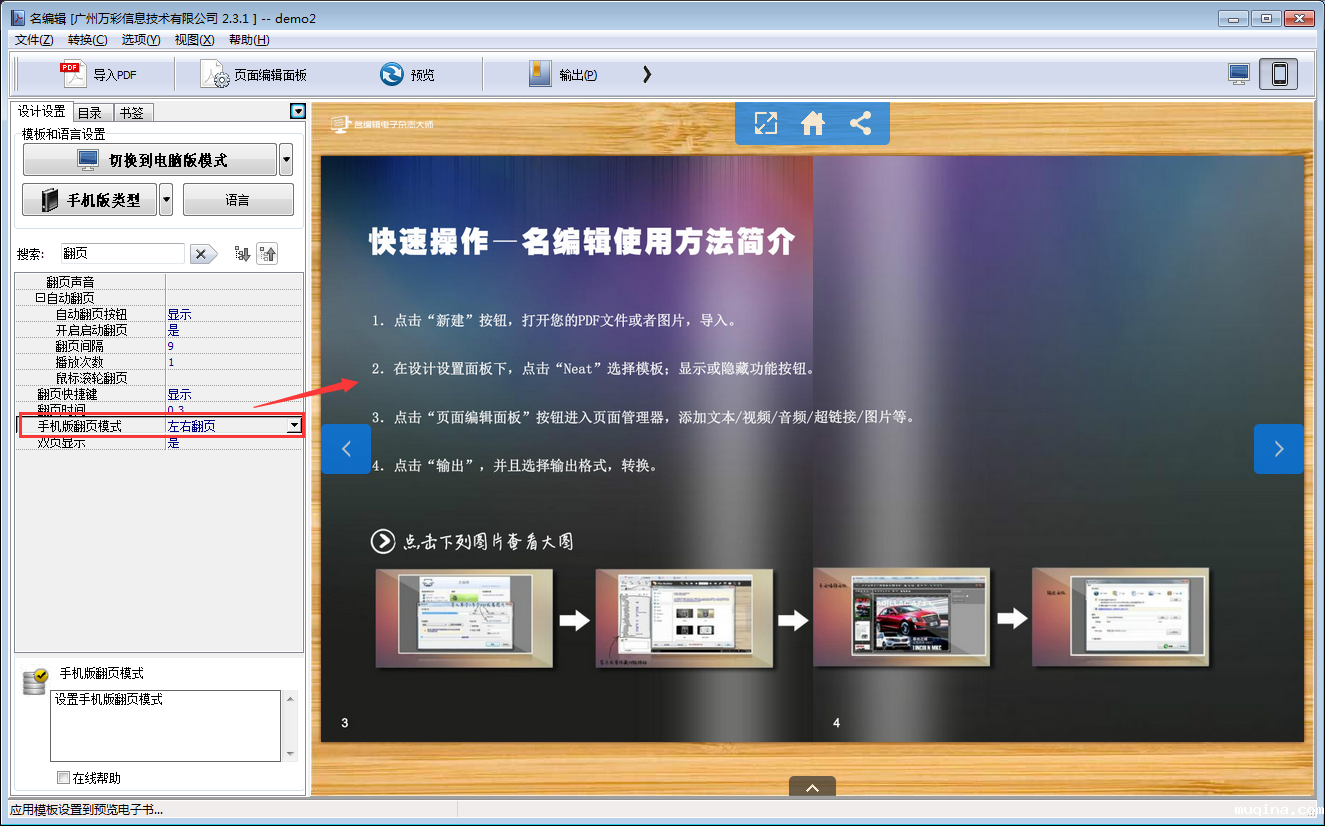
Task: Click the 语言 button
Action: (238, 200)
